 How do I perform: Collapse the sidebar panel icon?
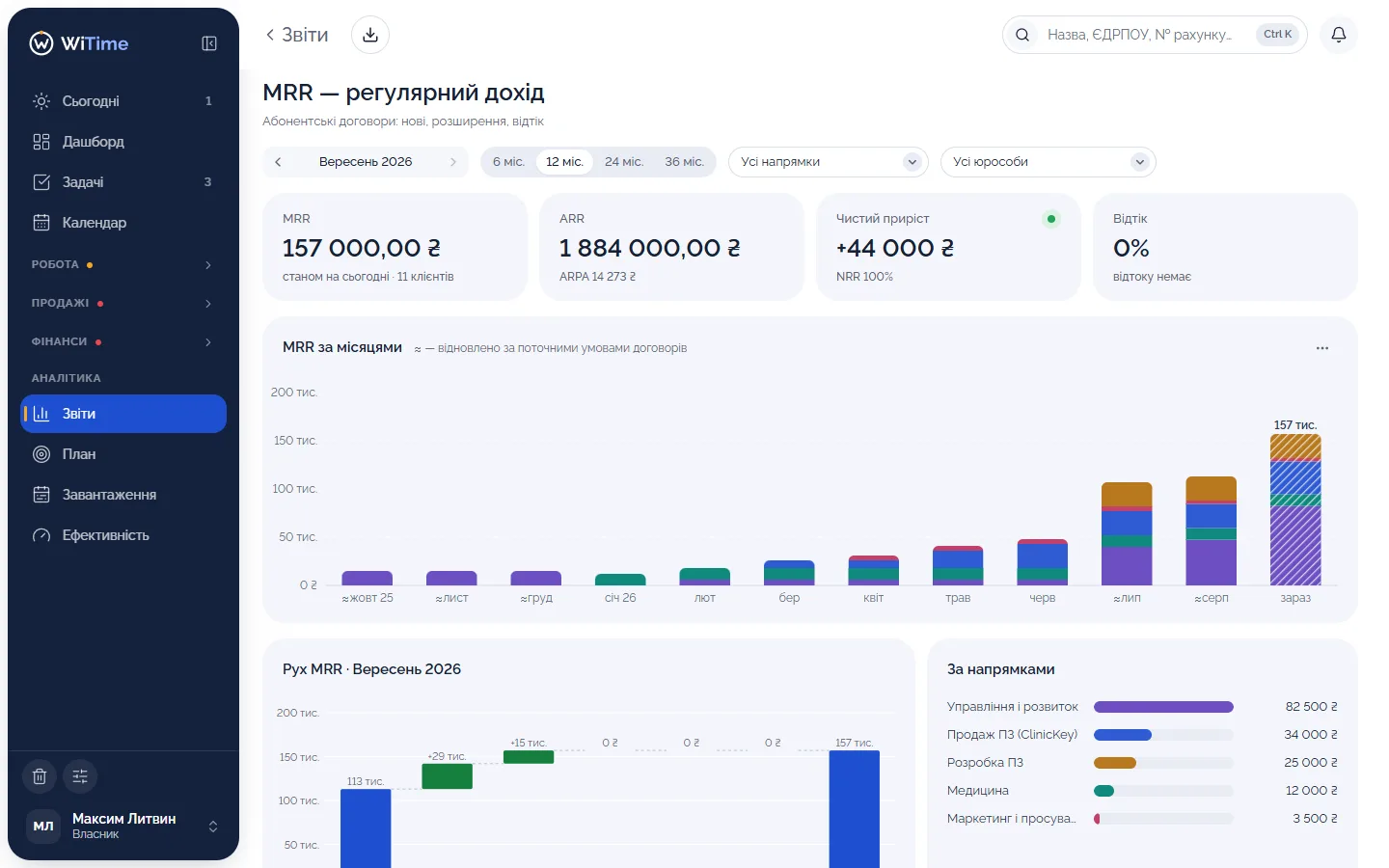[209, 43]
